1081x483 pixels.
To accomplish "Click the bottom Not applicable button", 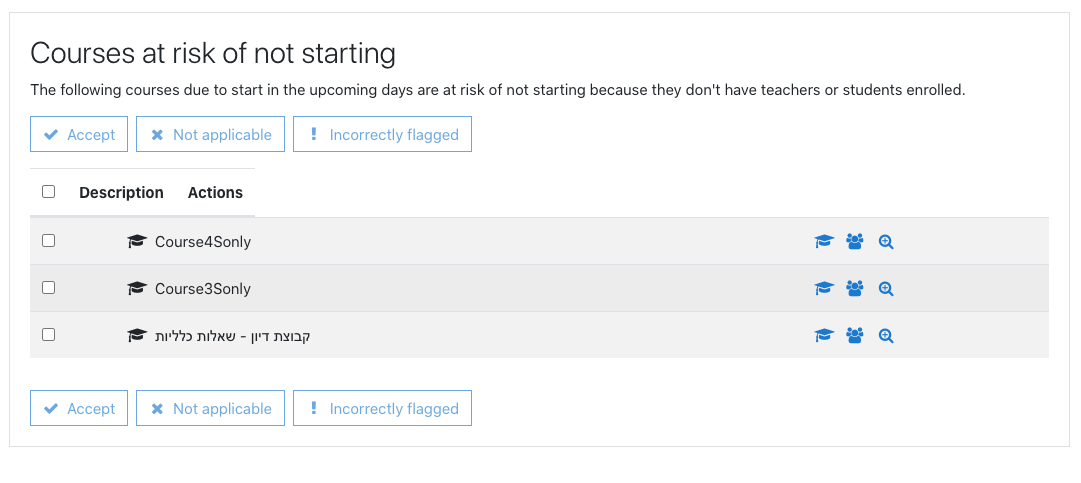I will [210, 409].
